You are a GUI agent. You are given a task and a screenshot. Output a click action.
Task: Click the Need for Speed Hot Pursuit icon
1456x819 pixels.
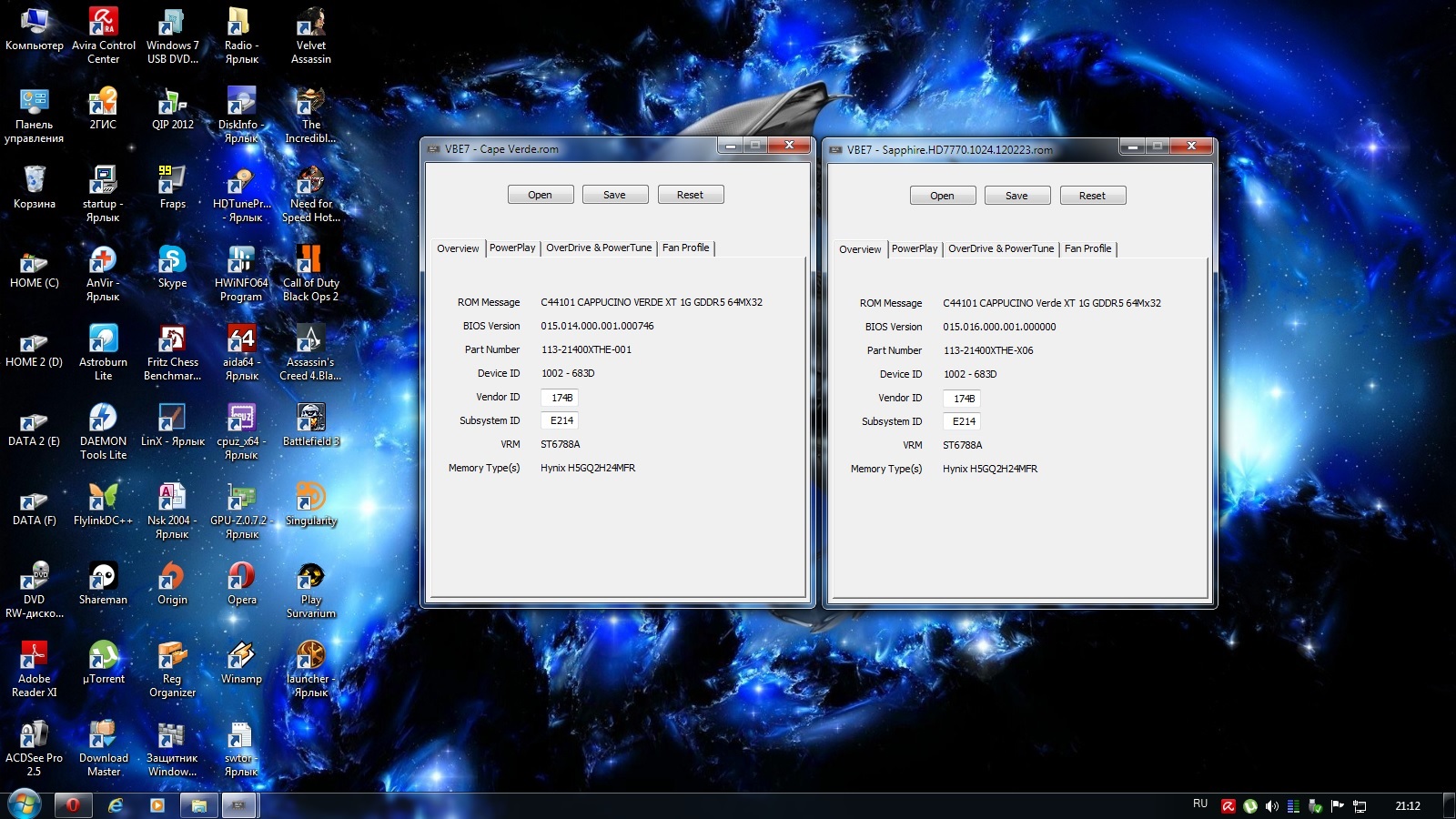coord(311,194)
